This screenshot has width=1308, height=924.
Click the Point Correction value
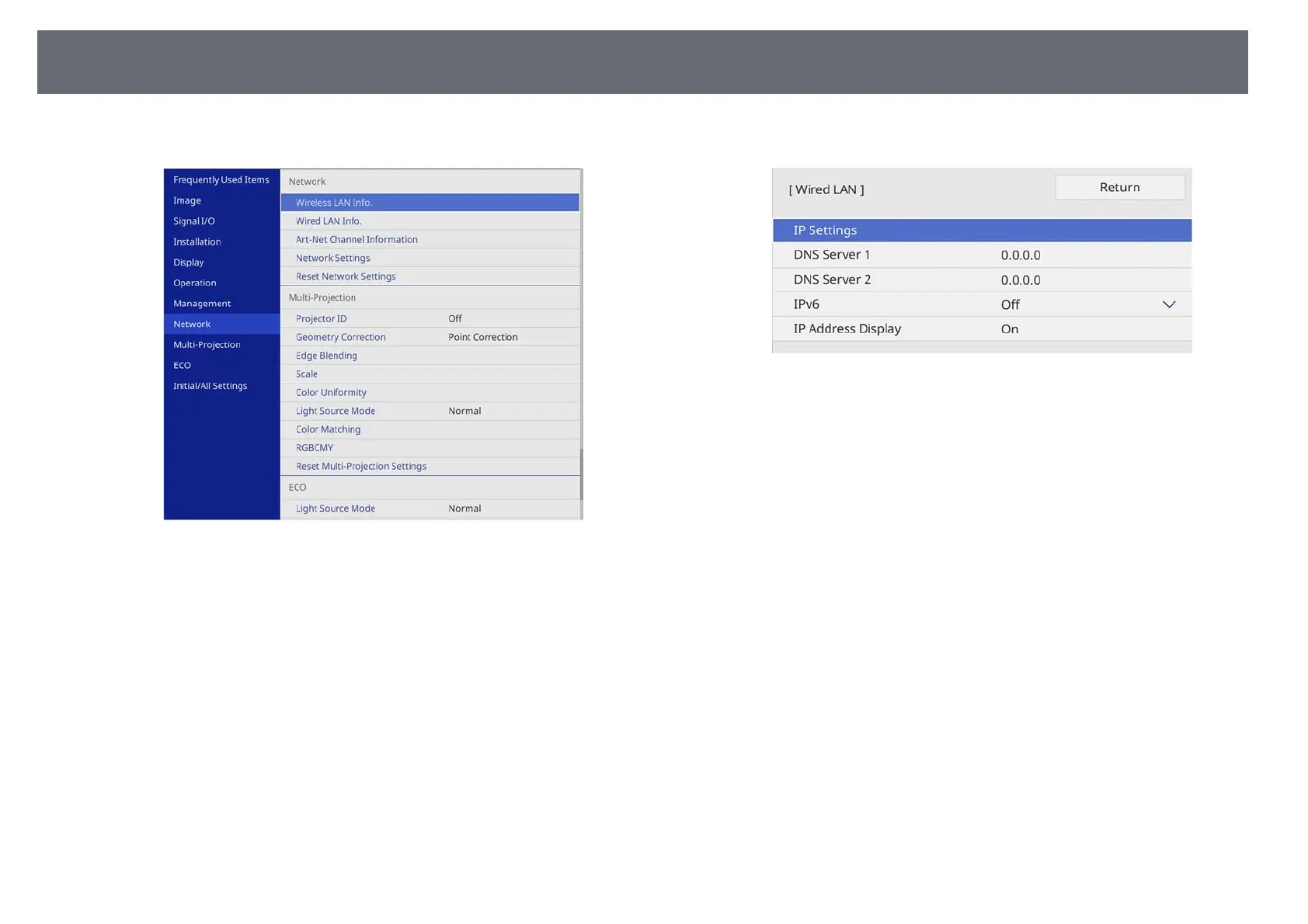(x=483, y=337)
